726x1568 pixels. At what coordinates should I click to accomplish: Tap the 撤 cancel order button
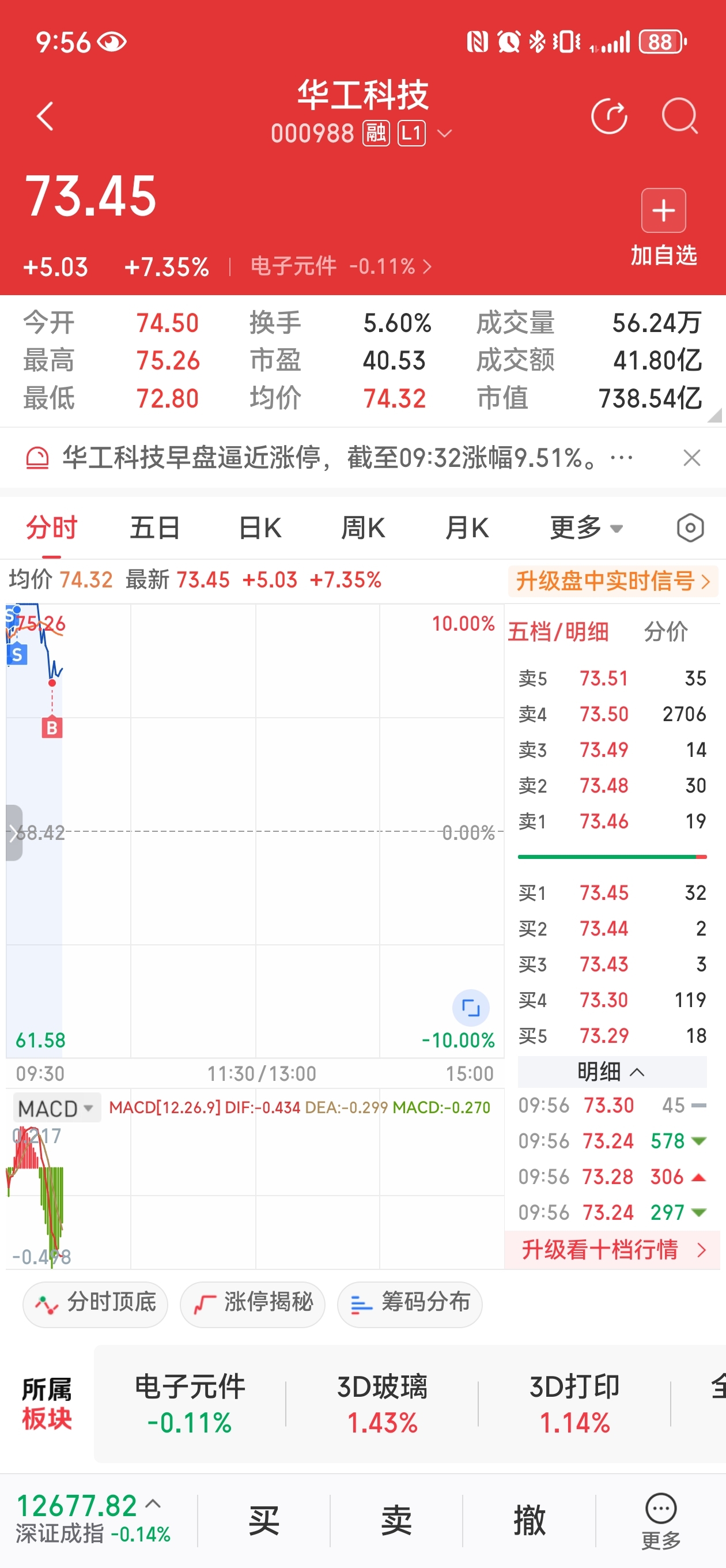[530, 1521]
